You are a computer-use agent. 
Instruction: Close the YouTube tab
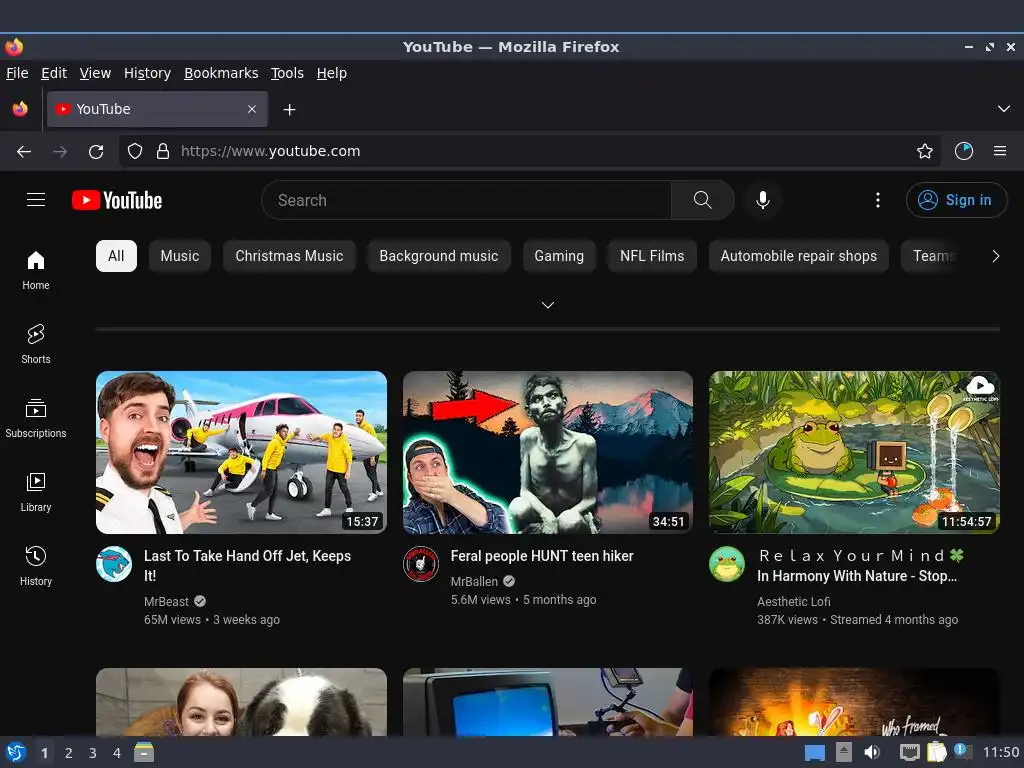tap(251, 109)
